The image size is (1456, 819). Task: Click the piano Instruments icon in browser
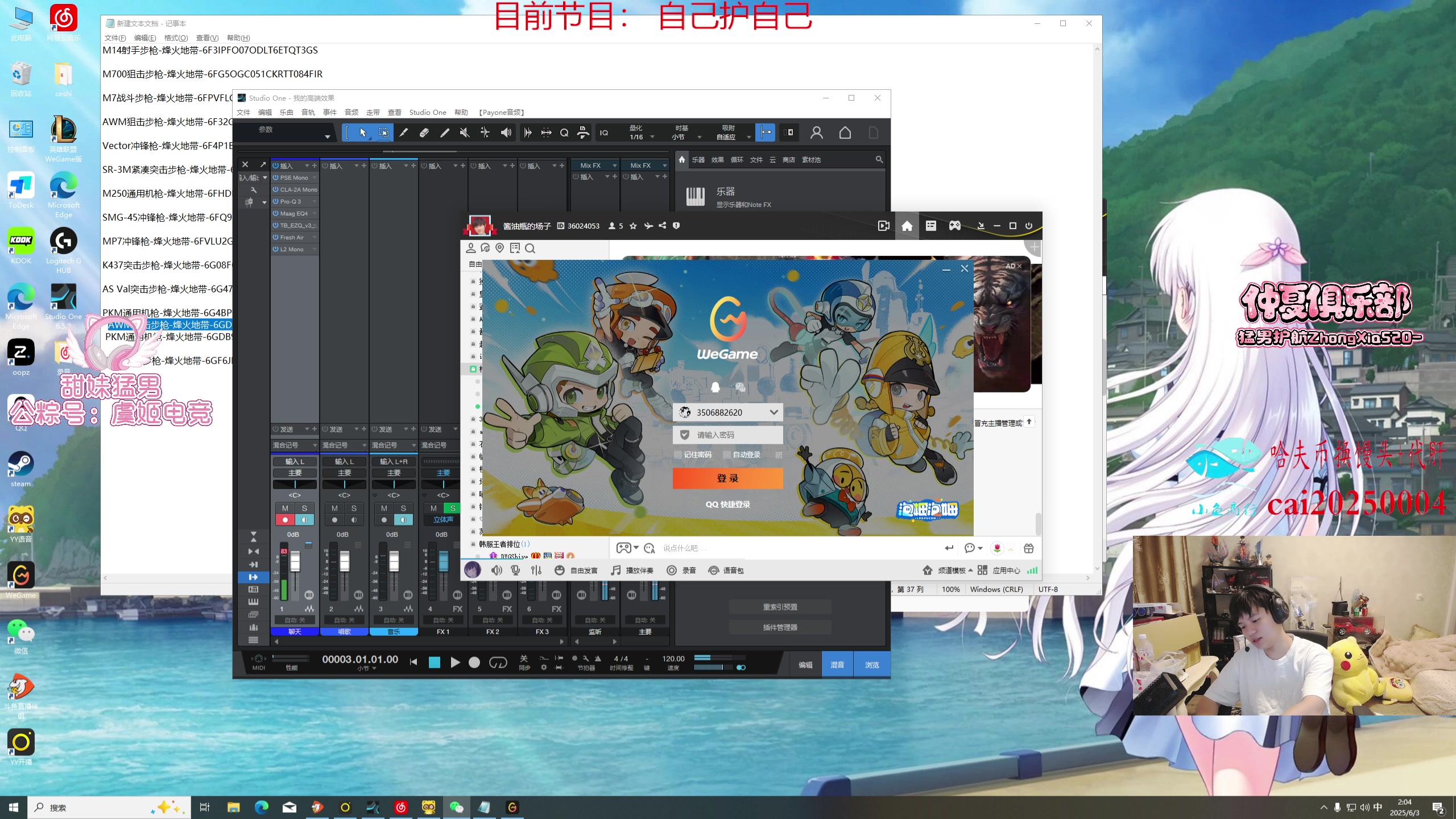[696, 197]
